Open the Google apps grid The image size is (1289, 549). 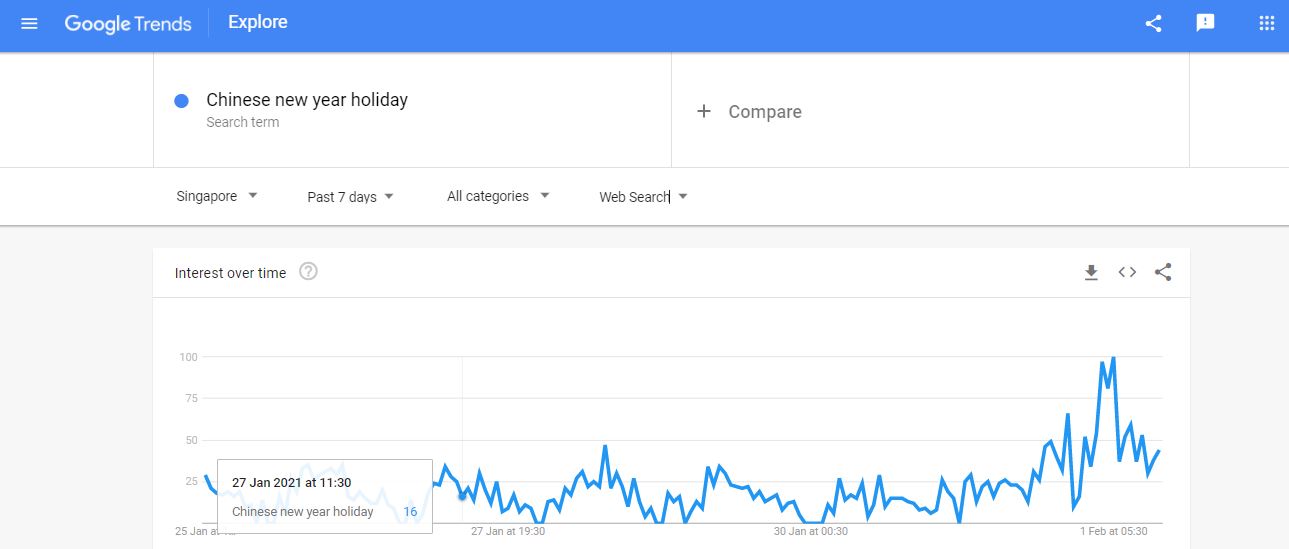tap(1267, 23)
